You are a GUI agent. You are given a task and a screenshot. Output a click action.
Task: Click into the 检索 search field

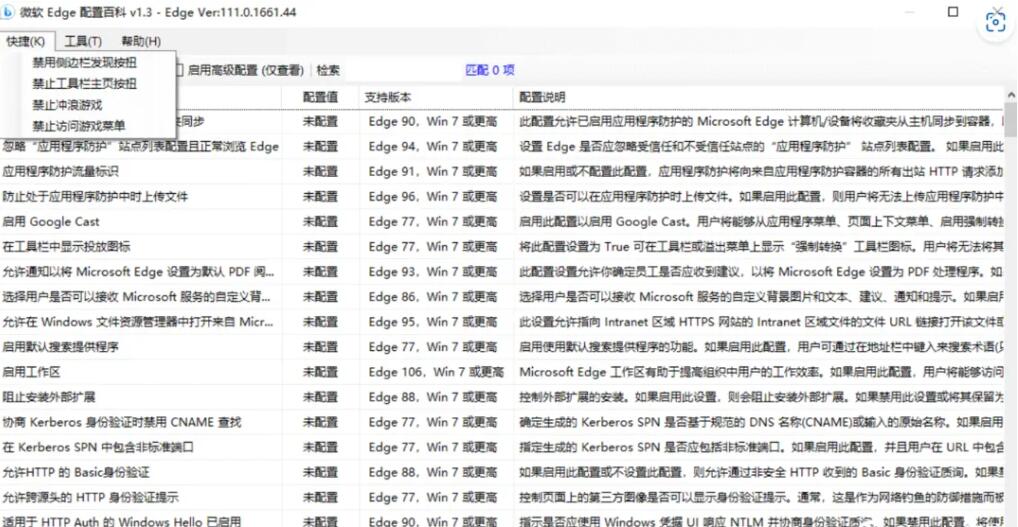pos(403,70)
